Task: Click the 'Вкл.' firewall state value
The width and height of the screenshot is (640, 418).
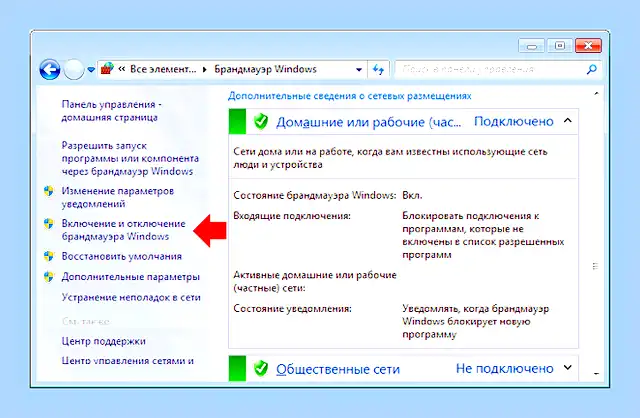Action: (x=412, y=195)
